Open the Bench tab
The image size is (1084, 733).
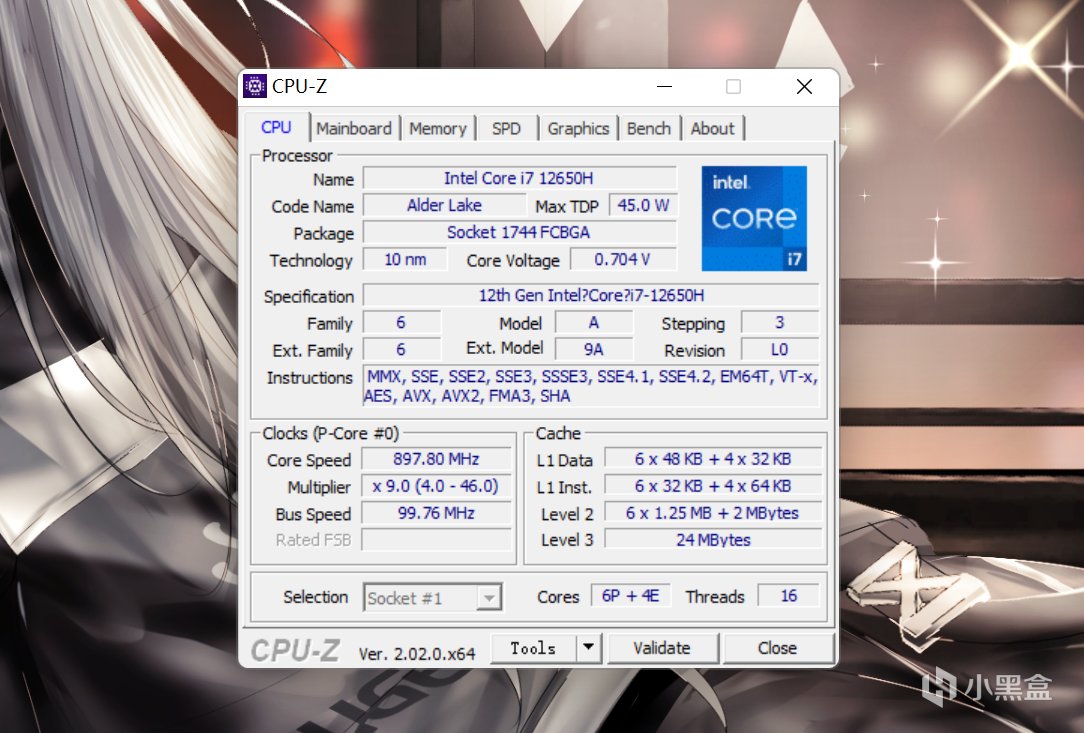click(x=648, y=129)
